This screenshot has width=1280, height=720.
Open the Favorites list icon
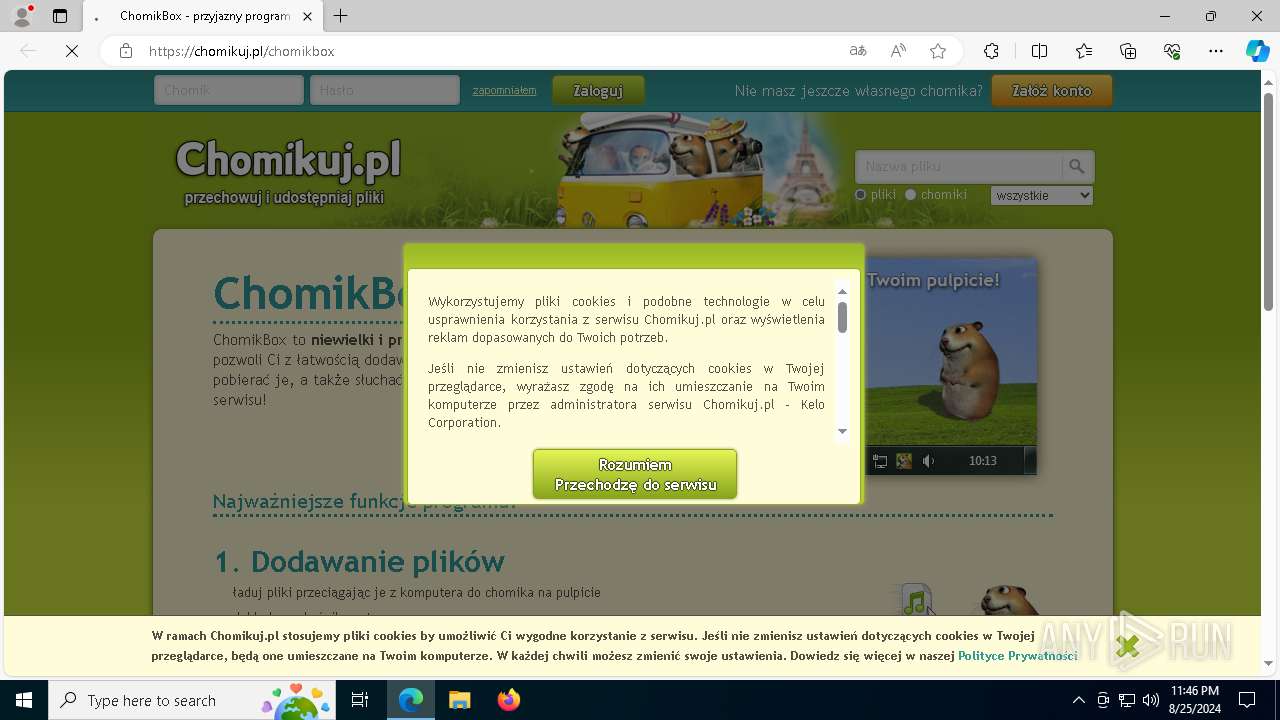point(1084,51)
